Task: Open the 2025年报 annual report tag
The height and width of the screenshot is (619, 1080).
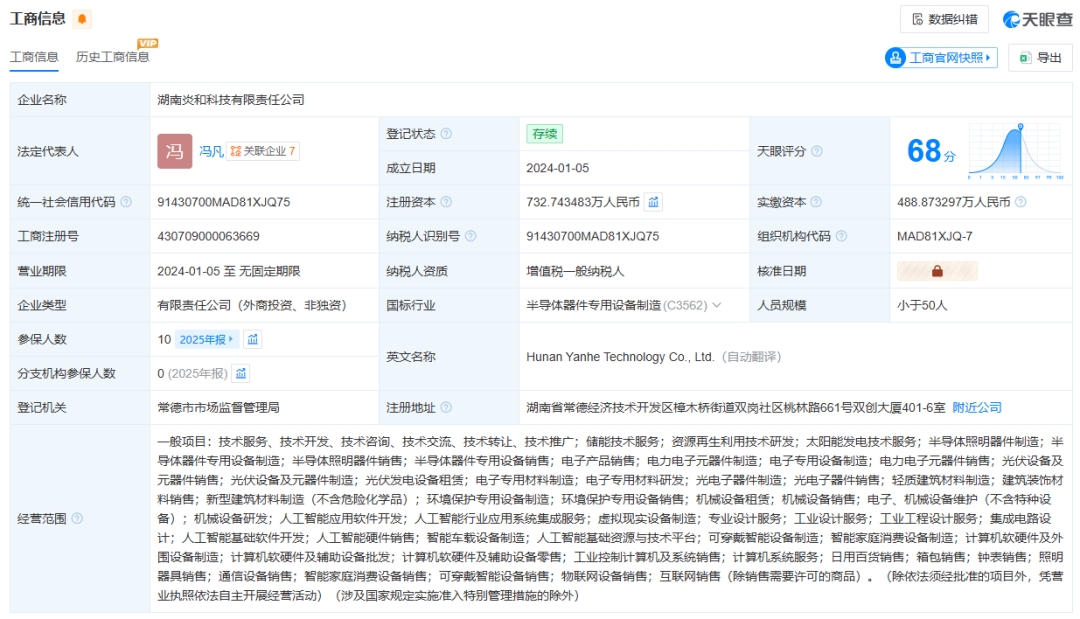Action: [x=207, y=339]
